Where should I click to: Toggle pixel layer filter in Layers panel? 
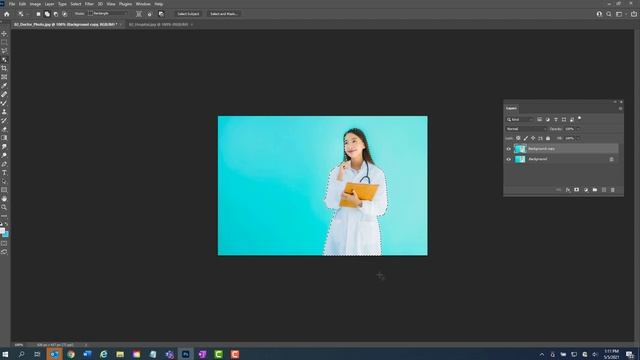pos(539,120)
